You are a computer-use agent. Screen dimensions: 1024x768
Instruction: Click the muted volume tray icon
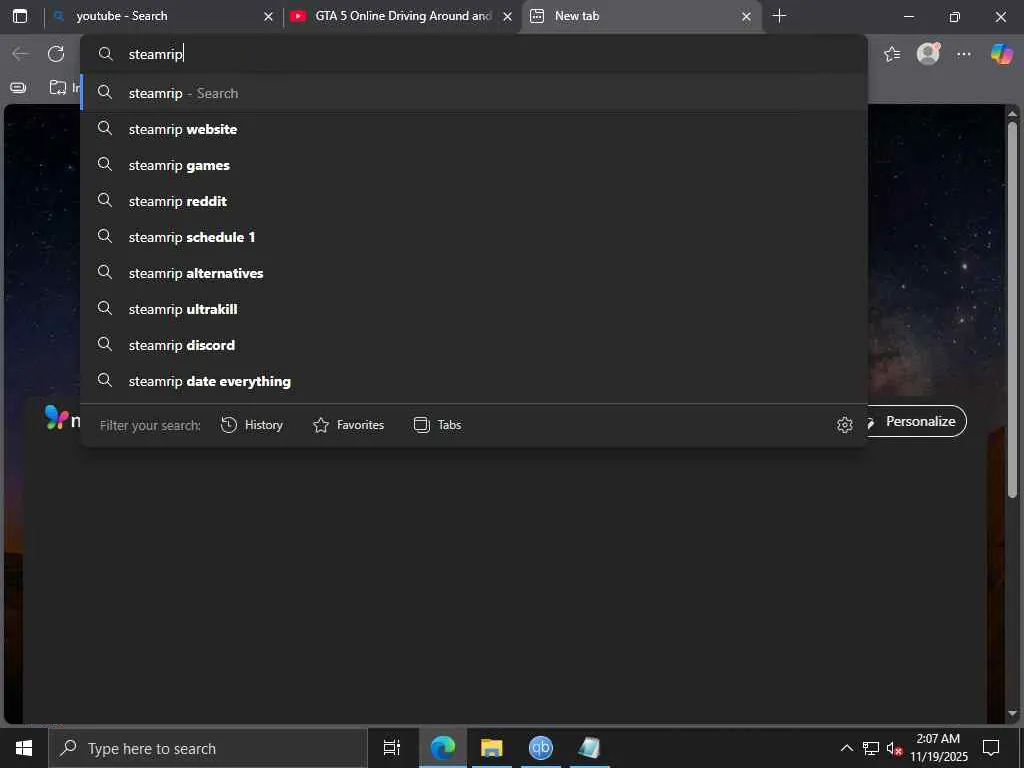(x=894, y=748)
